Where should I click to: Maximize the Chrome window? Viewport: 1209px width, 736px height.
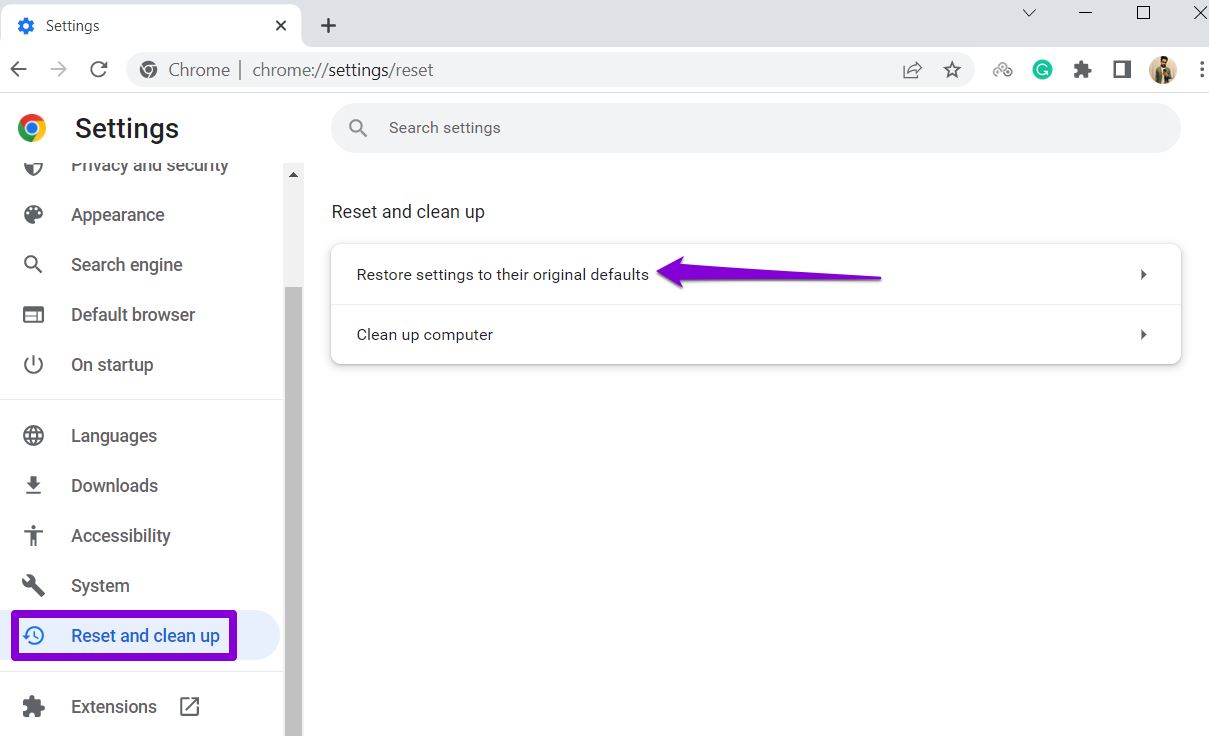(1143, 13)
